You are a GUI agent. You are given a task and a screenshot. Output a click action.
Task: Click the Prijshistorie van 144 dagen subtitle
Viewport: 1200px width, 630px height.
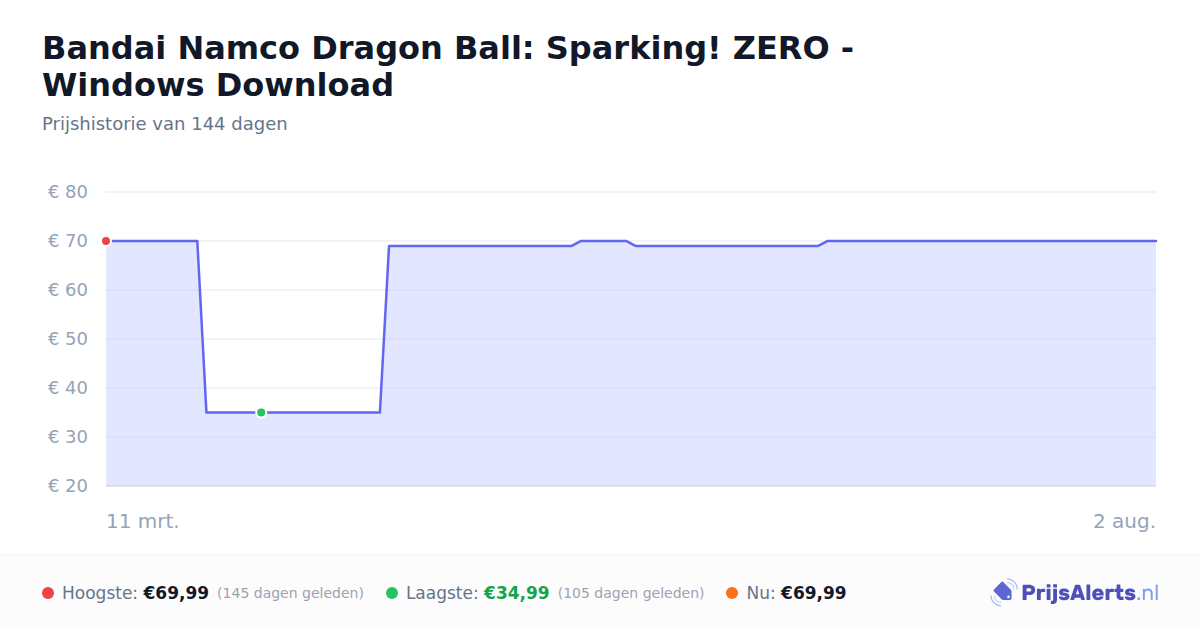coord(165,124)
